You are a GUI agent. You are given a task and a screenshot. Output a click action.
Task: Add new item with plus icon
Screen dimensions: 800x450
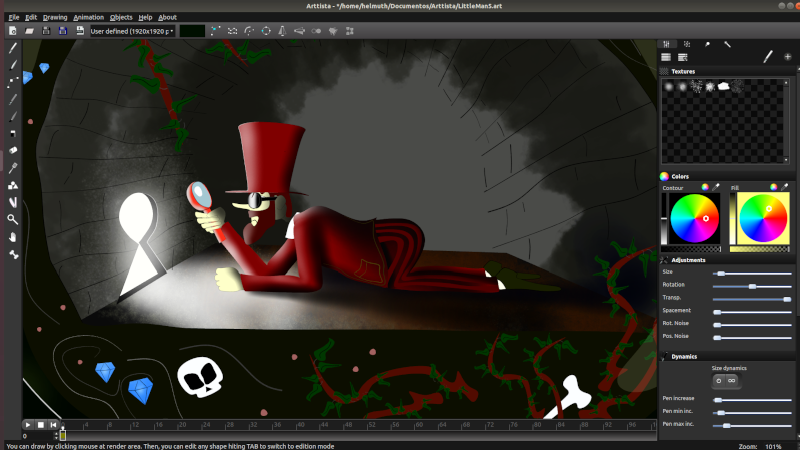point(787,58)
